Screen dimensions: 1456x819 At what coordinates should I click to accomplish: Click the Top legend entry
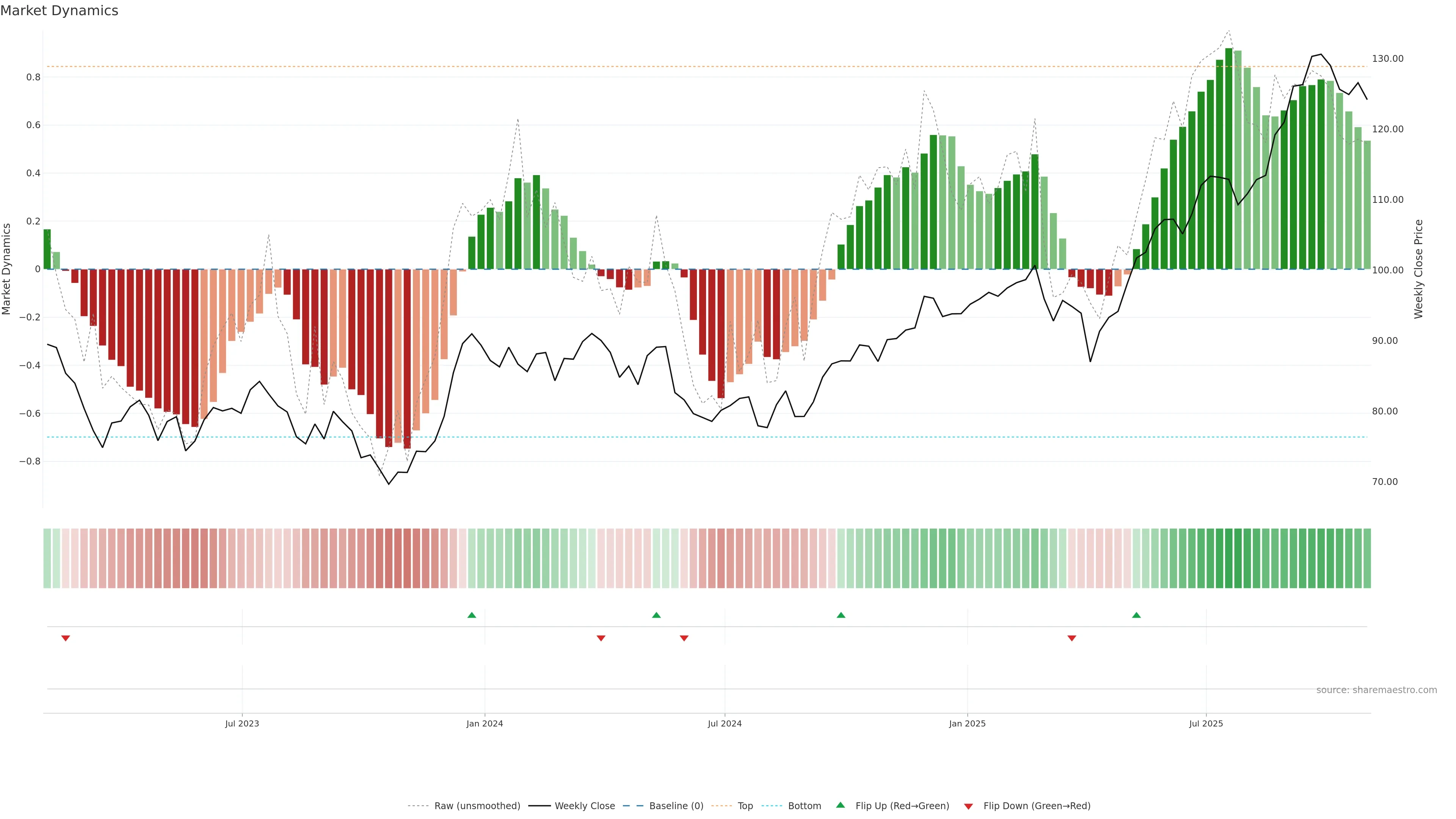745,806
